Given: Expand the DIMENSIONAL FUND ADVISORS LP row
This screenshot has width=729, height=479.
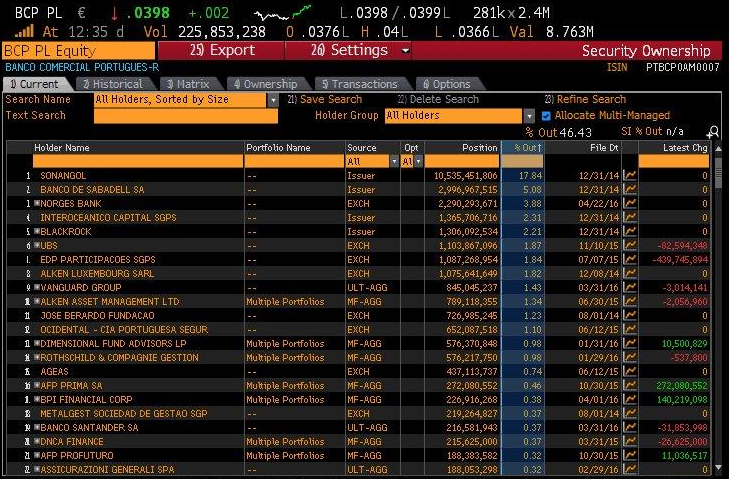Looking at the screenshot, I should click(37, 343).
